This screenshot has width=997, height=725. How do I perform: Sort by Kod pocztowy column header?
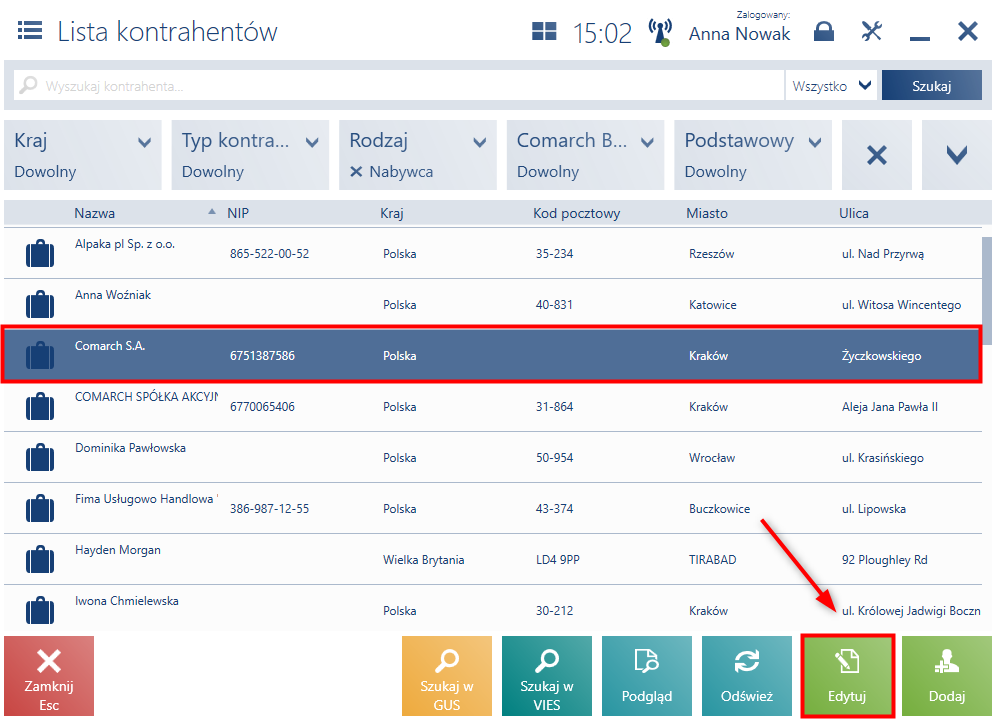[x=576, y=213]
